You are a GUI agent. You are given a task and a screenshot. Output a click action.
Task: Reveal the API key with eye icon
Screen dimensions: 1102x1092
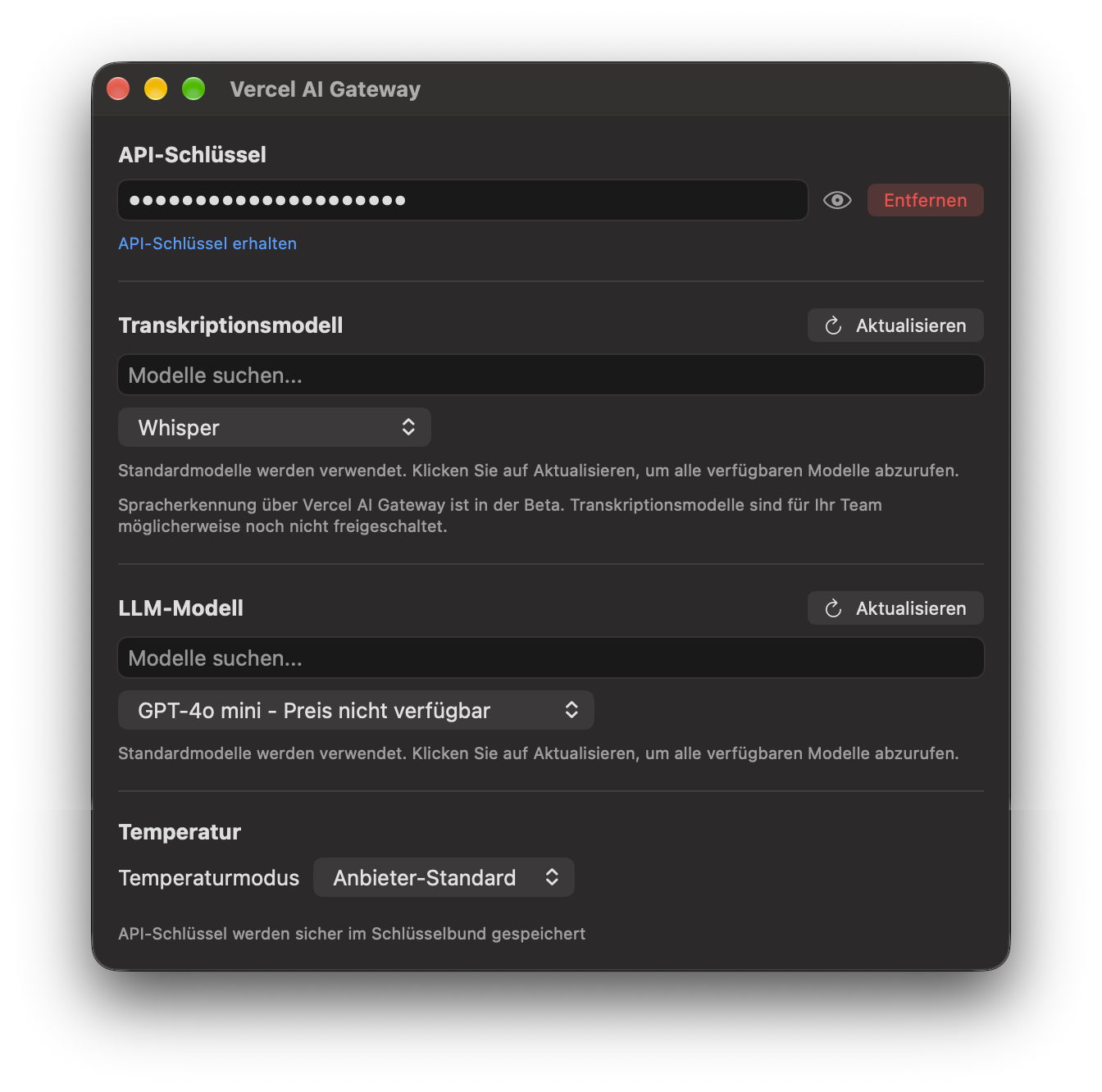(837, 200)
